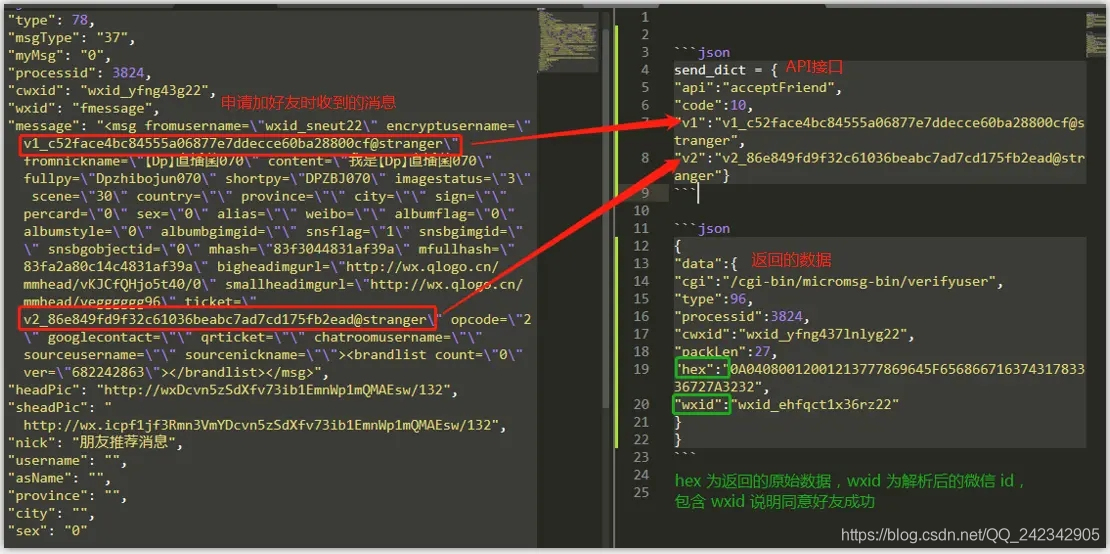Click the "message": "<msg fromusername line
The image size is (1110, 554).
(x=270, y=126)
